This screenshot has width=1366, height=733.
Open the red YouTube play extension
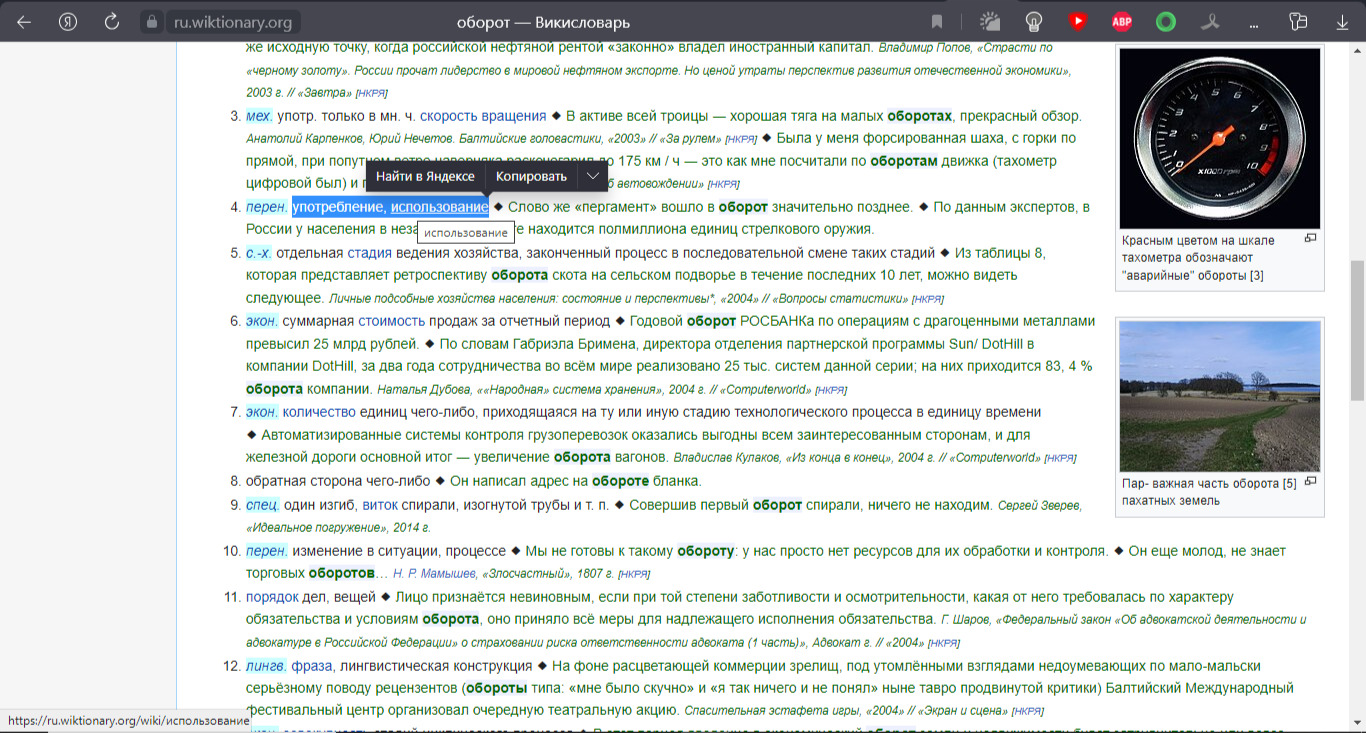(1077, 21)
